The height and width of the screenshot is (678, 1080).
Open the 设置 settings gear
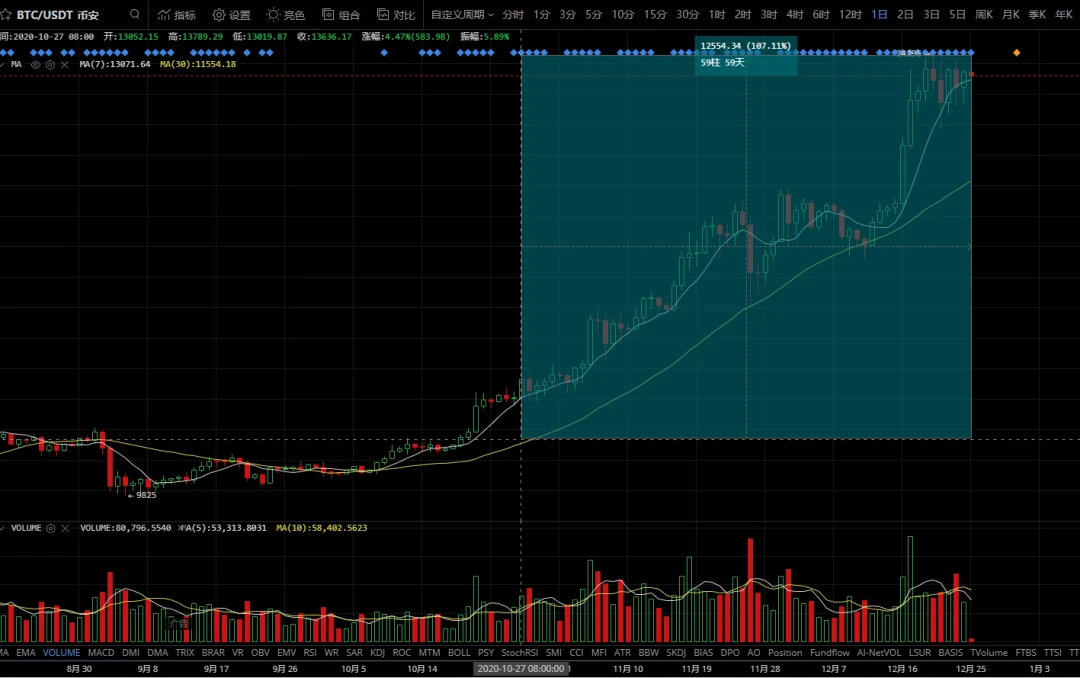point(231,14)
